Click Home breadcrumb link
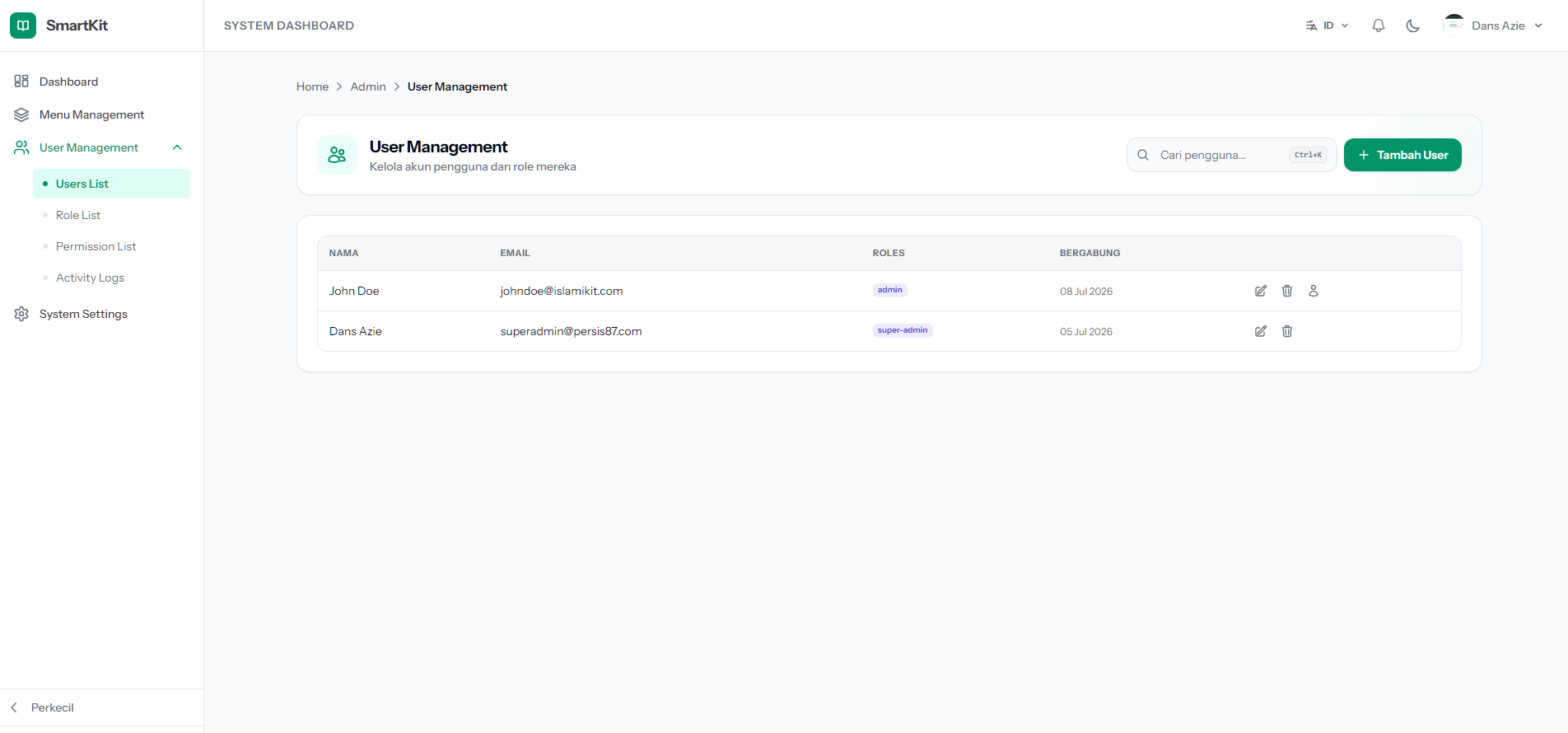The image size is (1568, 733). 312,86
